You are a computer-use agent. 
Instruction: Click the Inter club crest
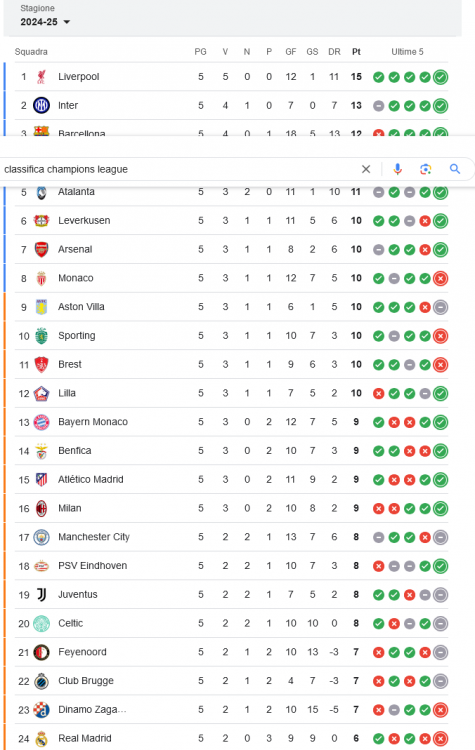tap(42, 105)
